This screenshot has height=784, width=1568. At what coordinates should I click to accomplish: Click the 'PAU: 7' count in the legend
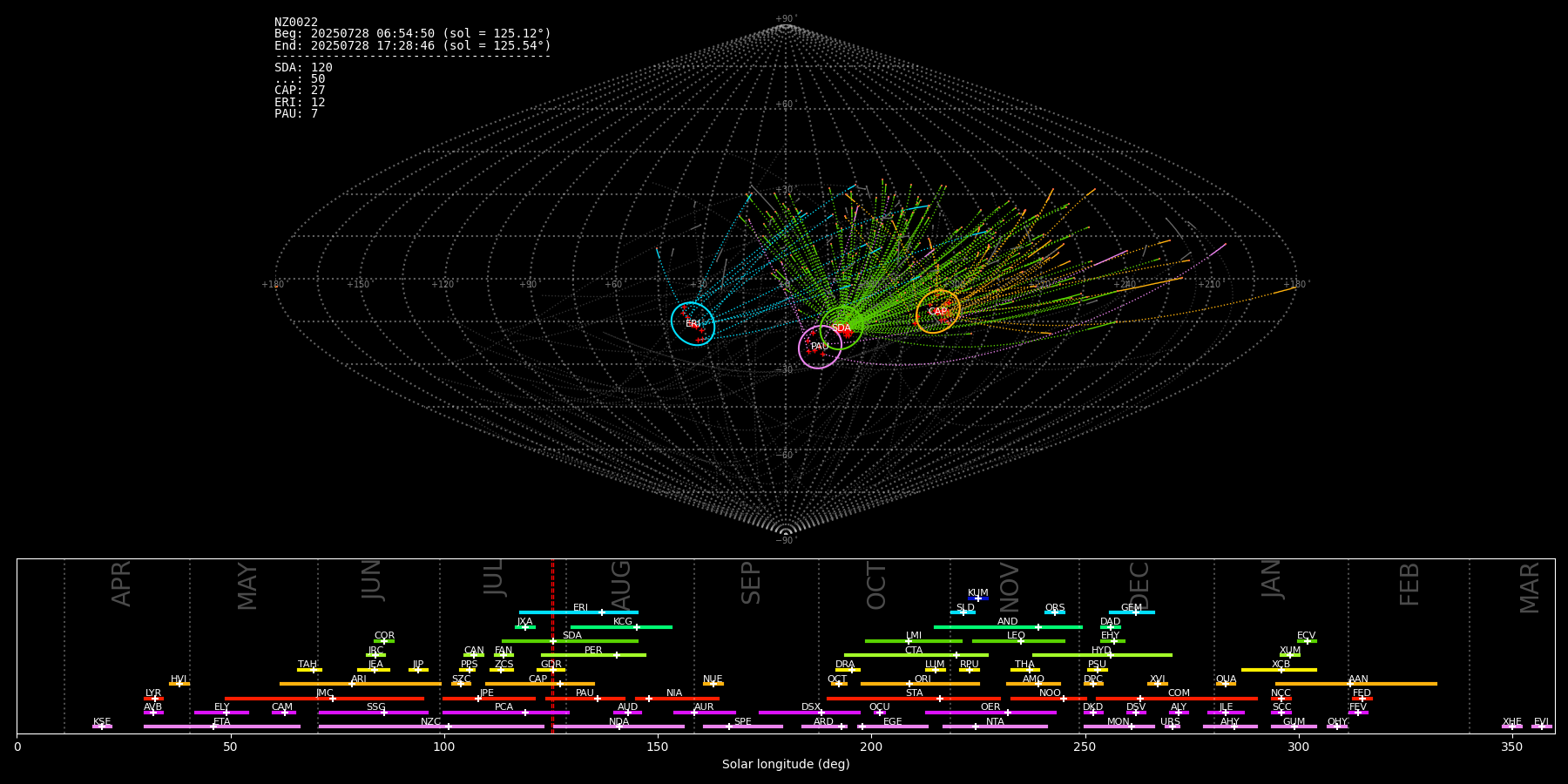[296, 114]
